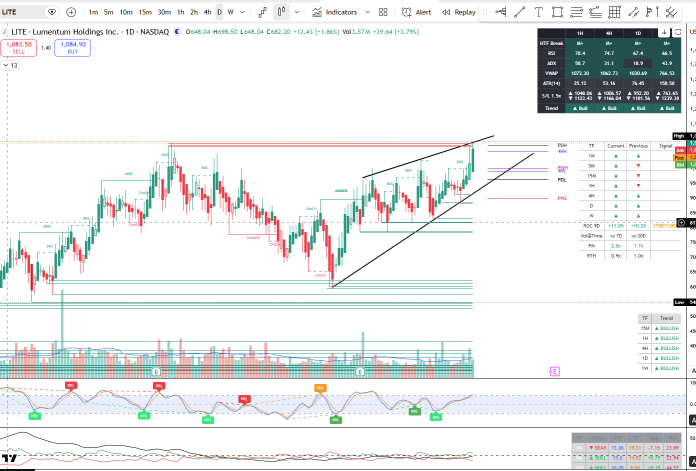Click the green Bid price label
This screenshot has height=471, width=696.
click(680, 165)
